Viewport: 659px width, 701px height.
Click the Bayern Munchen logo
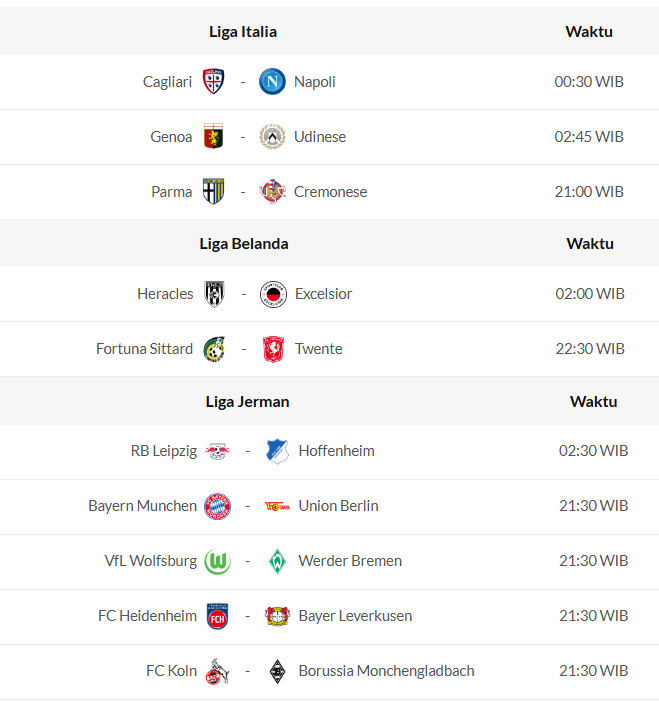point(217,506)
